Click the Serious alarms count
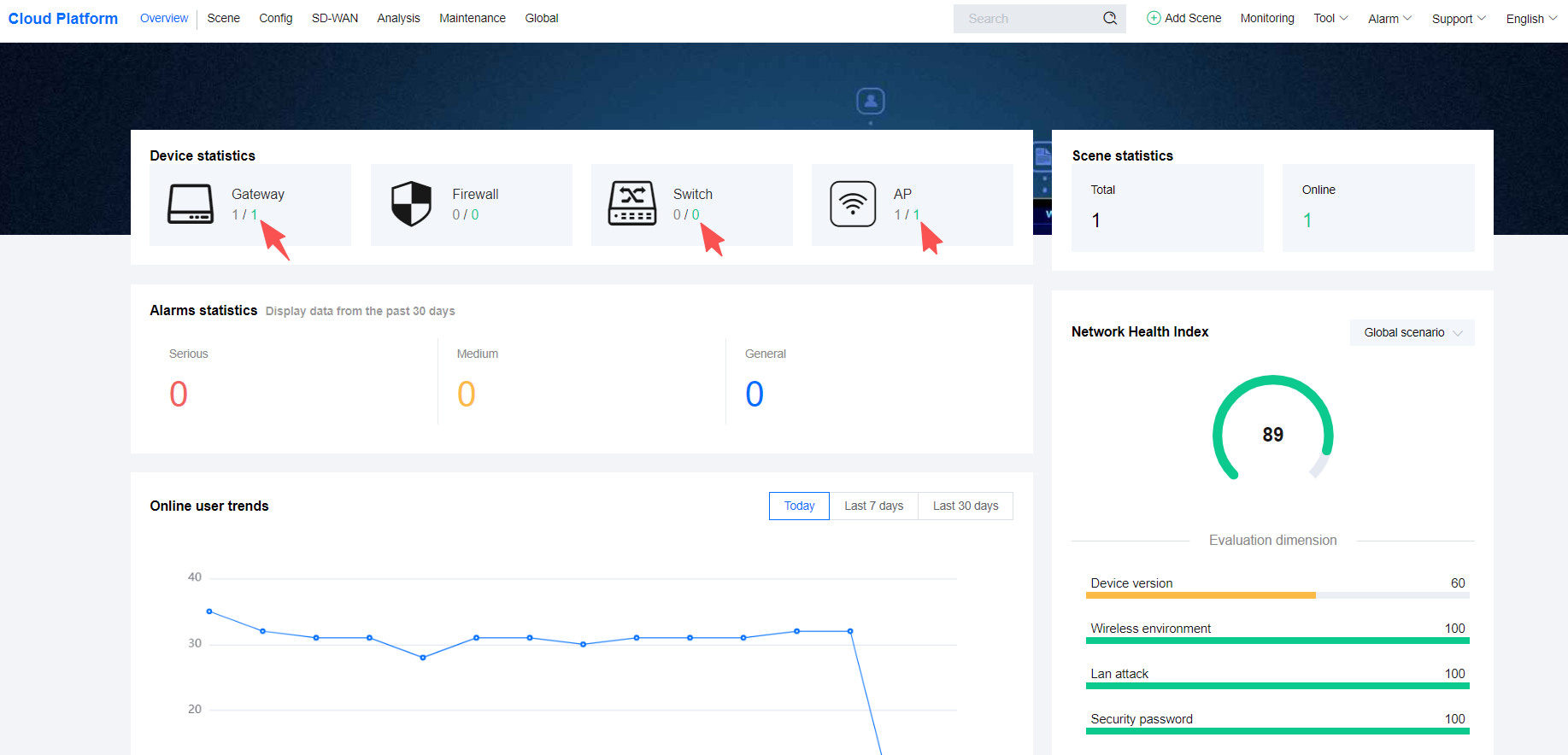This screenshot has height=755, width=1568. pos(179,394)
